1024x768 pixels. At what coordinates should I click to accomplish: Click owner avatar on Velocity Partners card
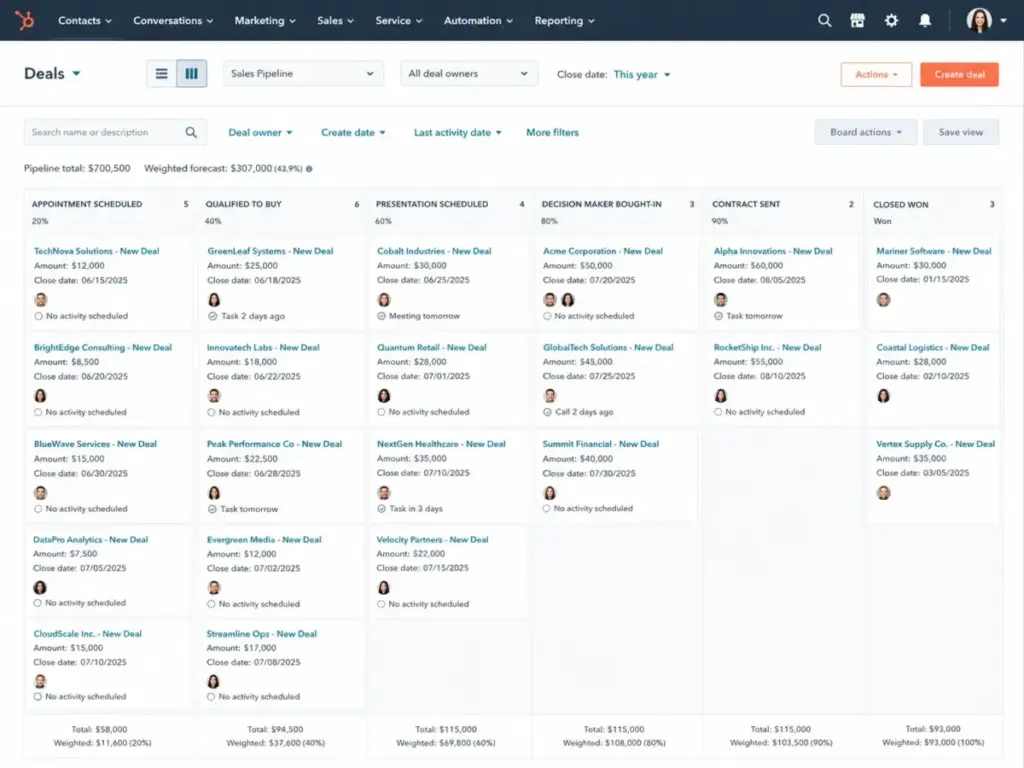pyautogui.click(x=384, y=588)
